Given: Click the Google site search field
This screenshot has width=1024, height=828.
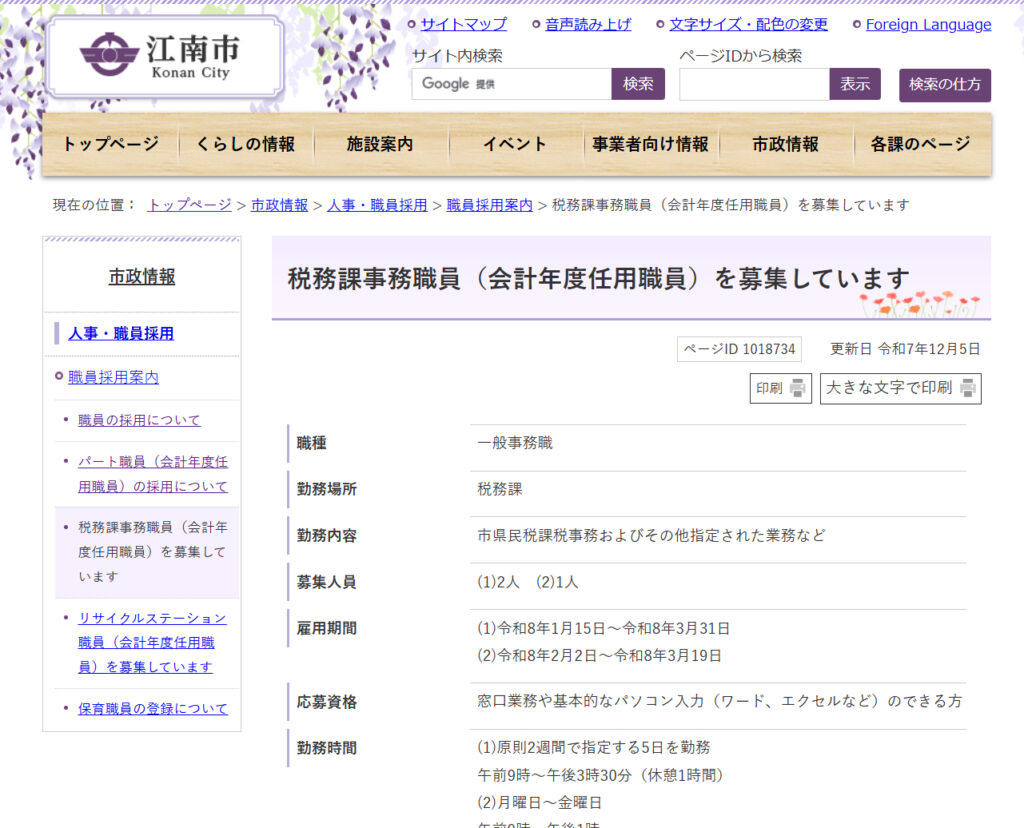Looking at the screenshot, I should (511, 84).
